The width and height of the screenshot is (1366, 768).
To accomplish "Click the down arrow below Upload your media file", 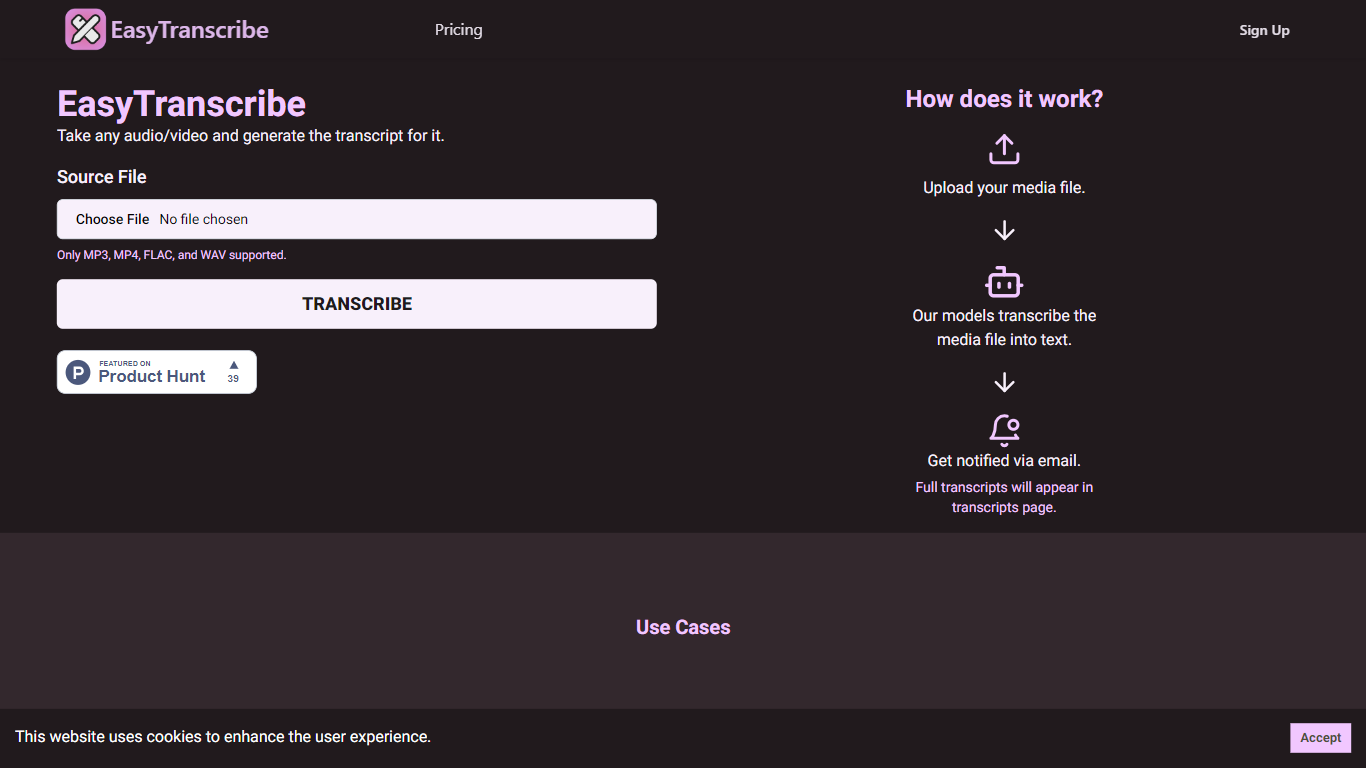I will pos(1004,231).
